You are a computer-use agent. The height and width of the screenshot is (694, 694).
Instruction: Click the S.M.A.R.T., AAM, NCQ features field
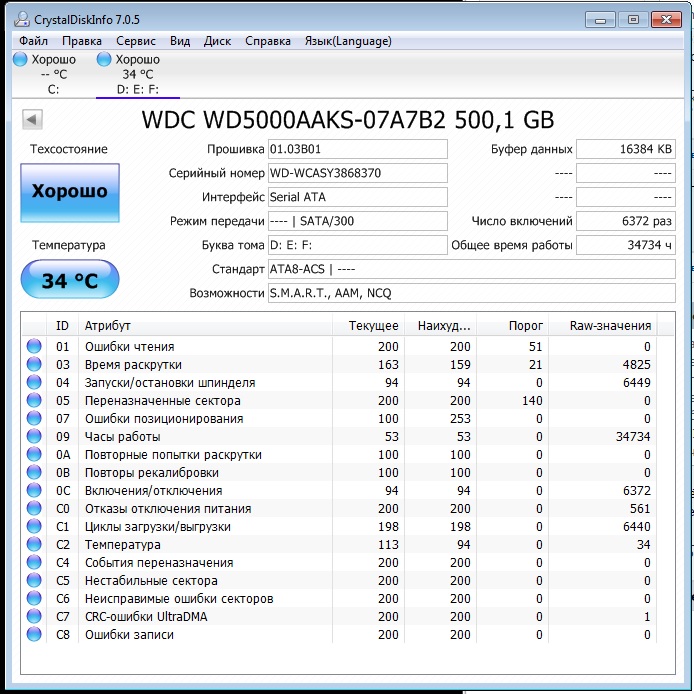click(x=472, y=293)
